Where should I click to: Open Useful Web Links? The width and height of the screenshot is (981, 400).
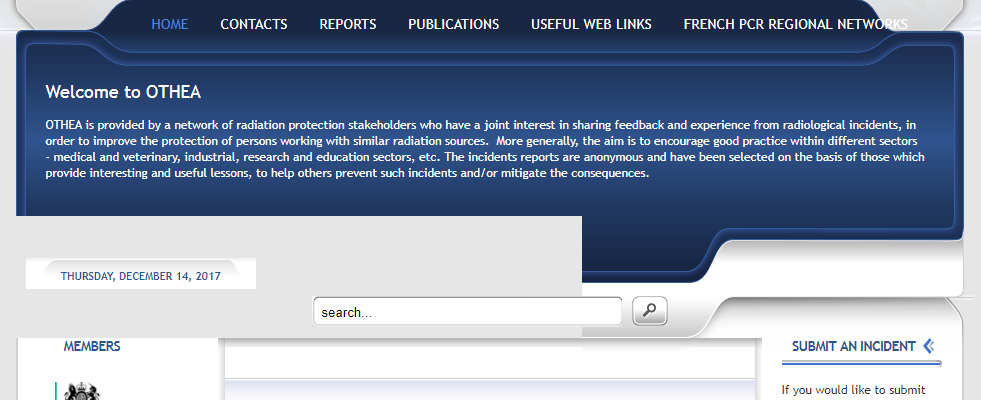coord(591,24)
